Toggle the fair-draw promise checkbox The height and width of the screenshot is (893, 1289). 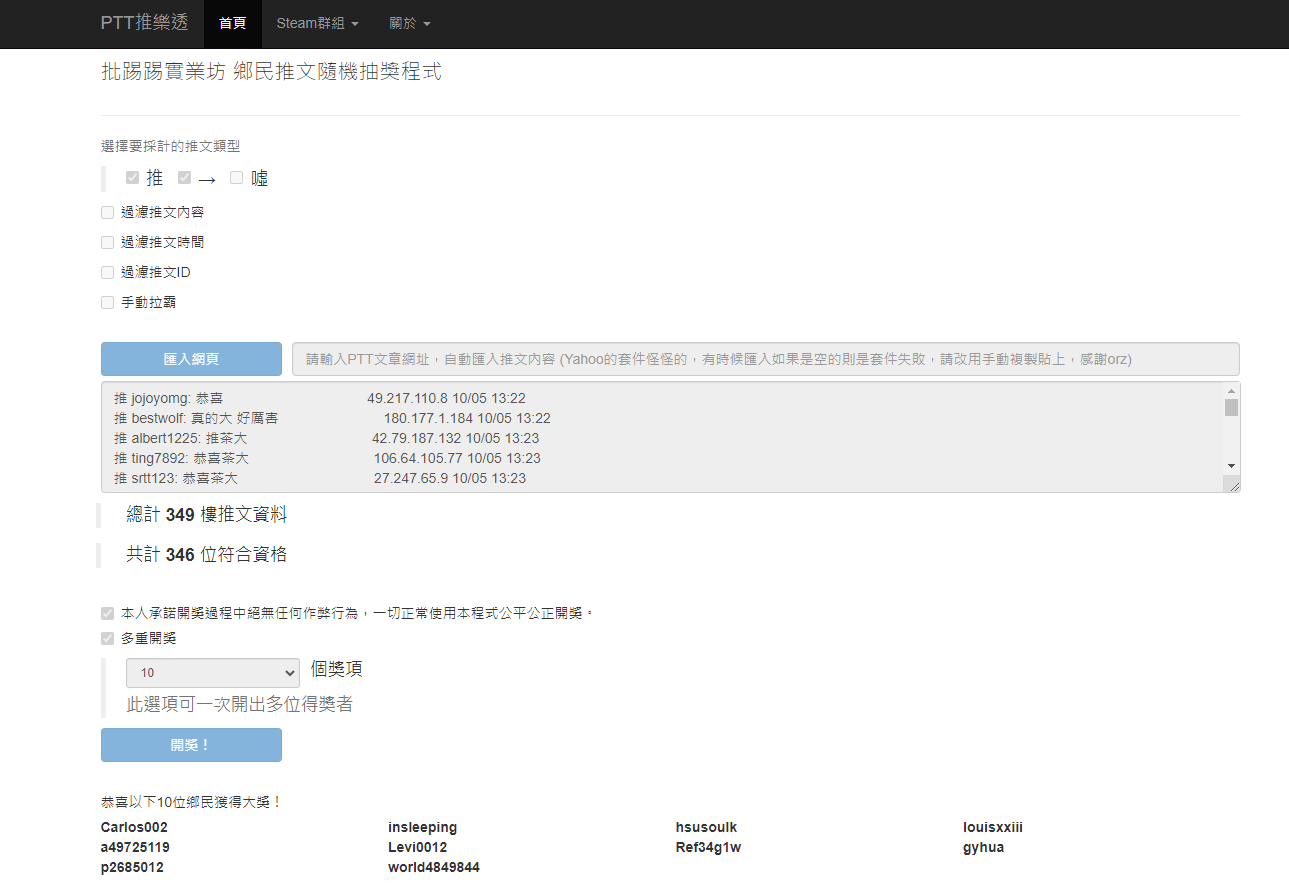click(107, 613)
